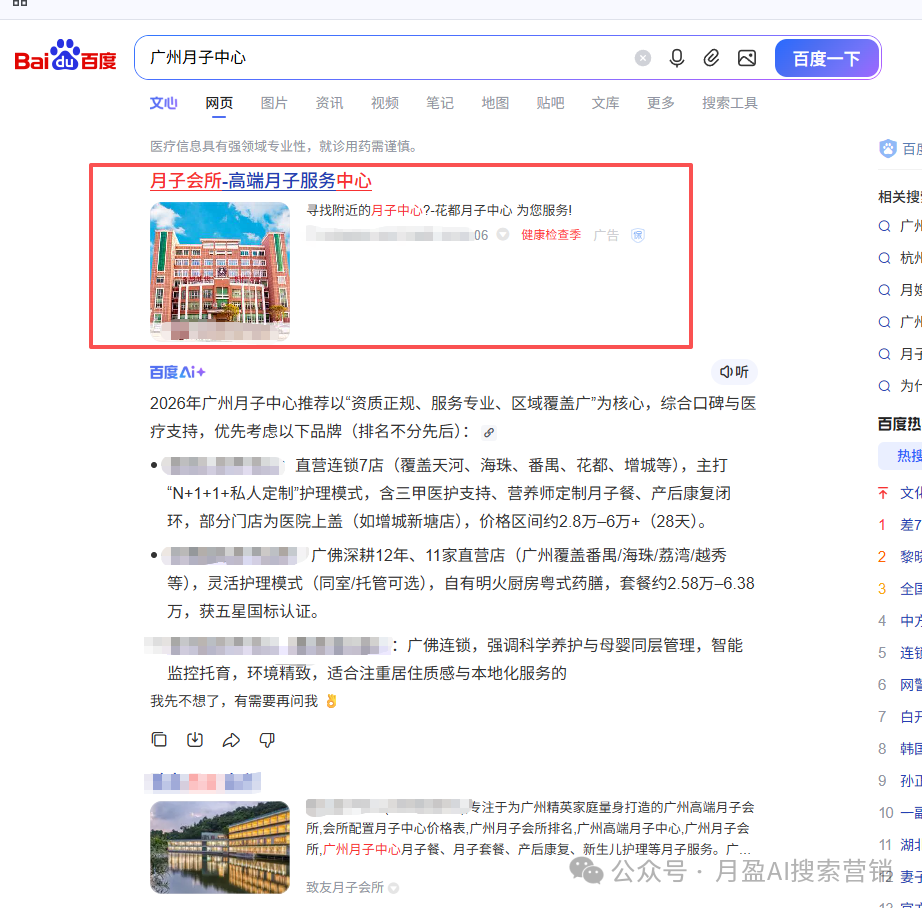Viewport: 922px width, 908px height.
Task: Share the AI answer
Action: click(231, 740)
